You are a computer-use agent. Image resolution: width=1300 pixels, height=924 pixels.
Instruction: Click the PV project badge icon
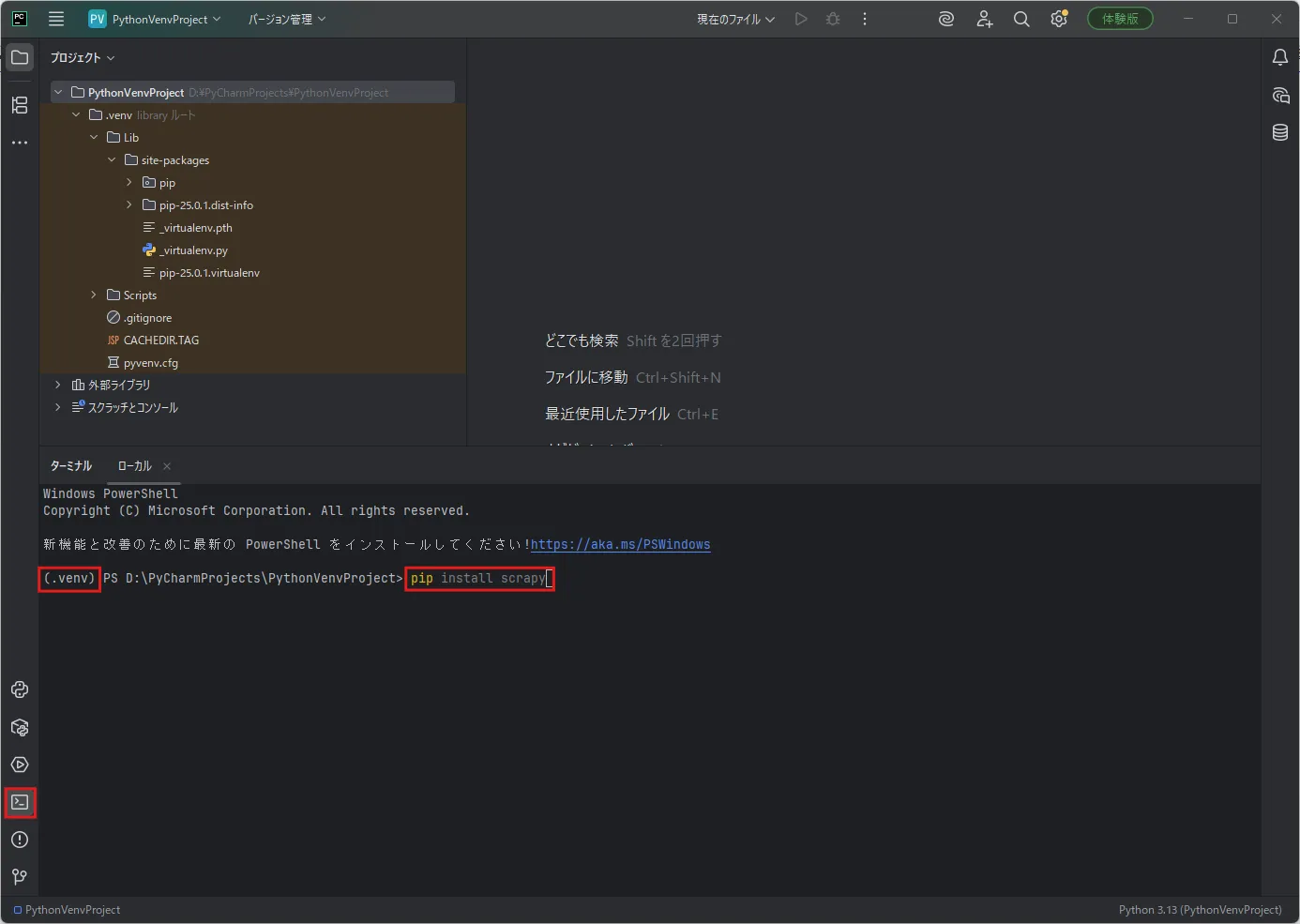(98, 19)
